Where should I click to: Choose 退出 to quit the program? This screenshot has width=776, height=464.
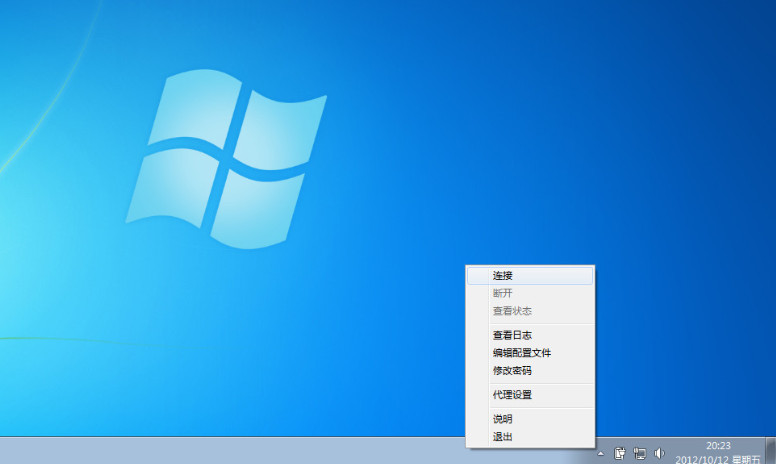point(530,437)
